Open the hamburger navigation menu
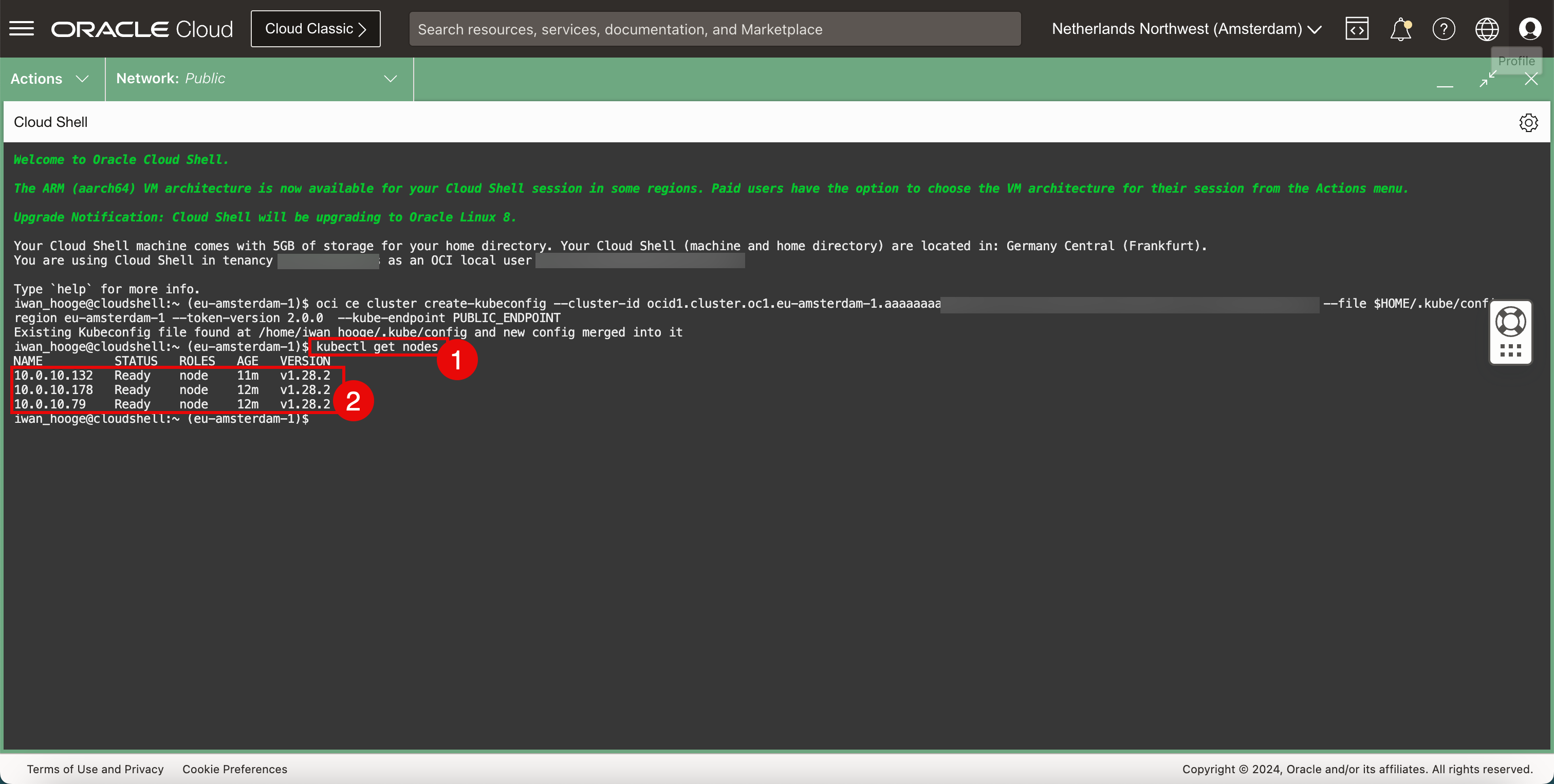Viewport: 1554px width, 784px height. [x=22, y=28]
